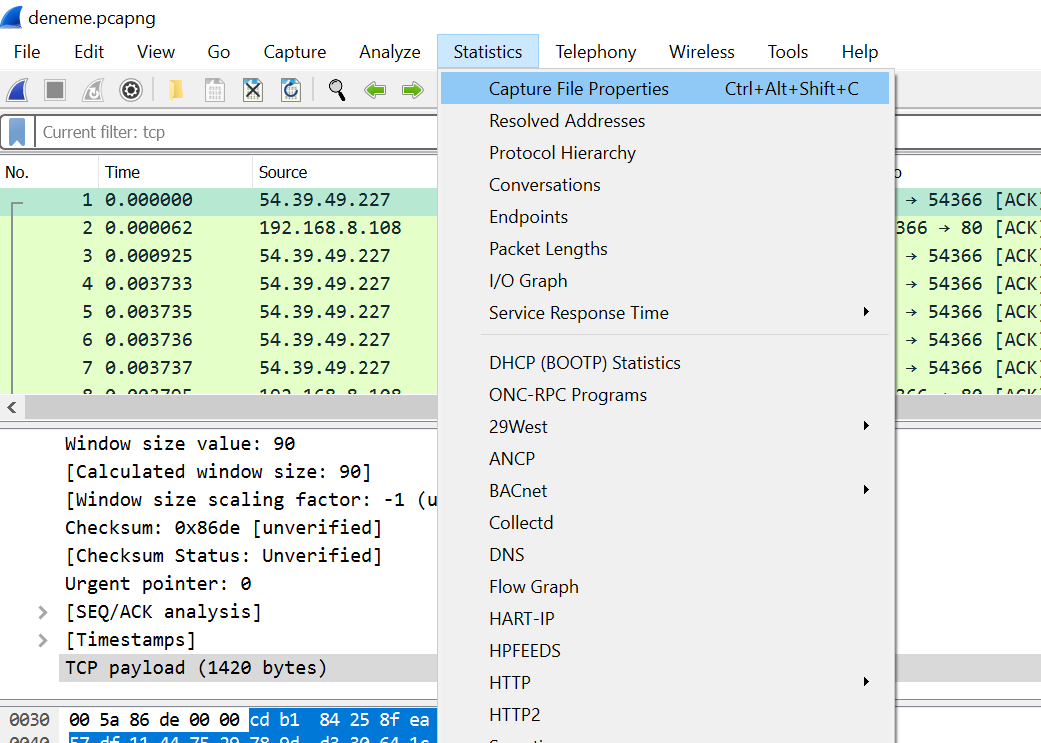Expand the [SEQ/ACK analysis] tree node
The image size is (1041, 743).
pyautogui.click(x=42, y=612)
